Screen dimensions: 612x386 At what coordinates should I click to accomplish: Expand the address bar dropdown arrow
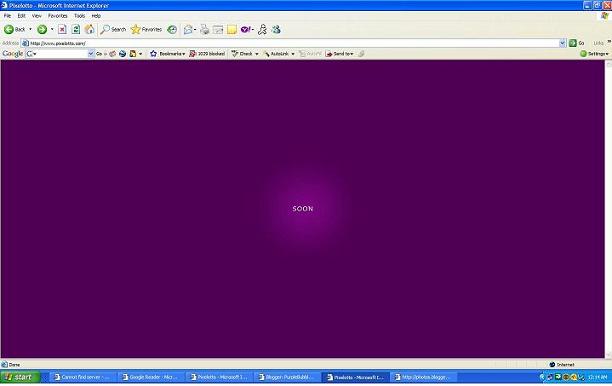click(562, 43)
